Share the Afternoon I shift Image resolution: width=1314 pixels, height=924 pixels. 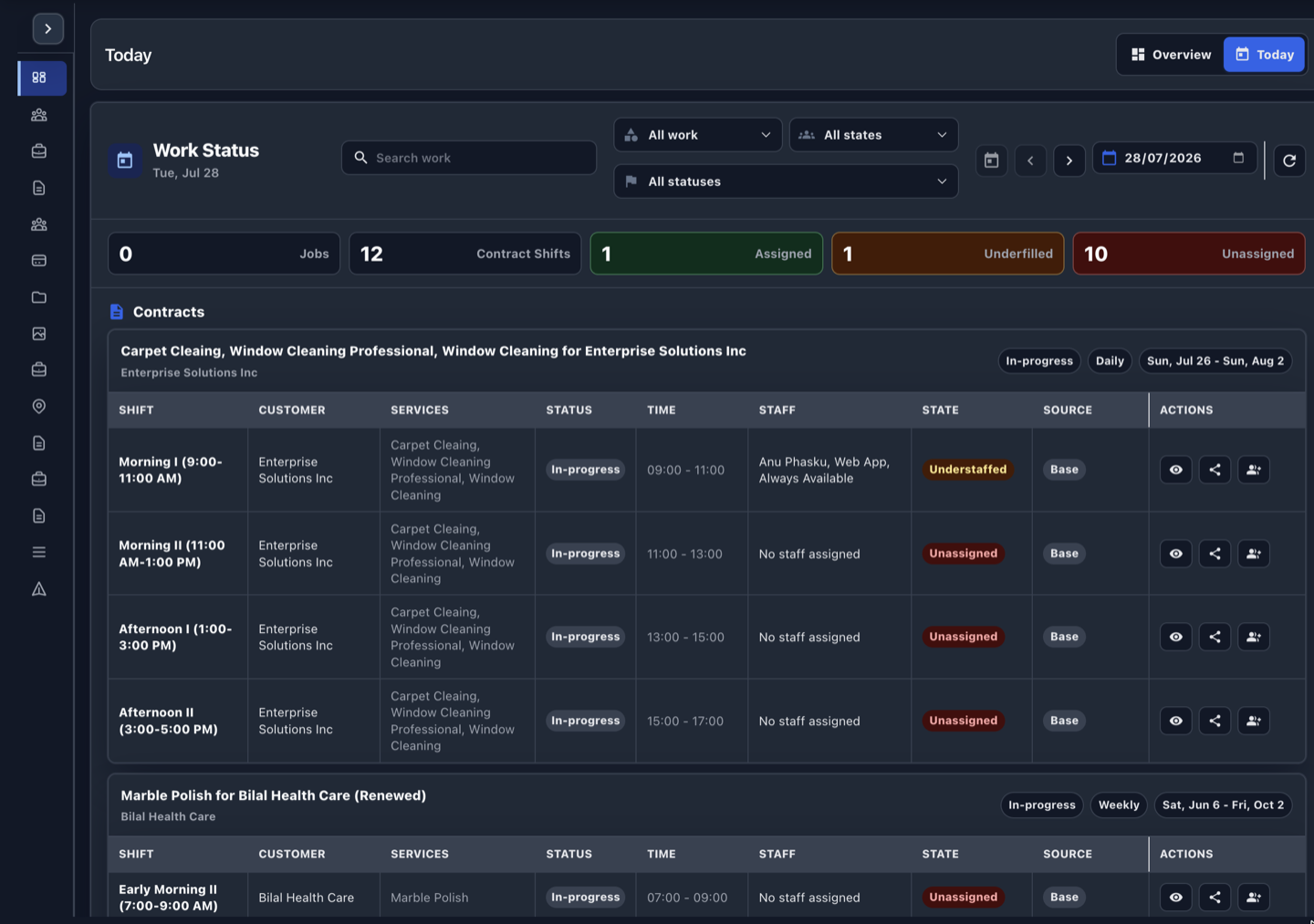tap(1215, 637)
